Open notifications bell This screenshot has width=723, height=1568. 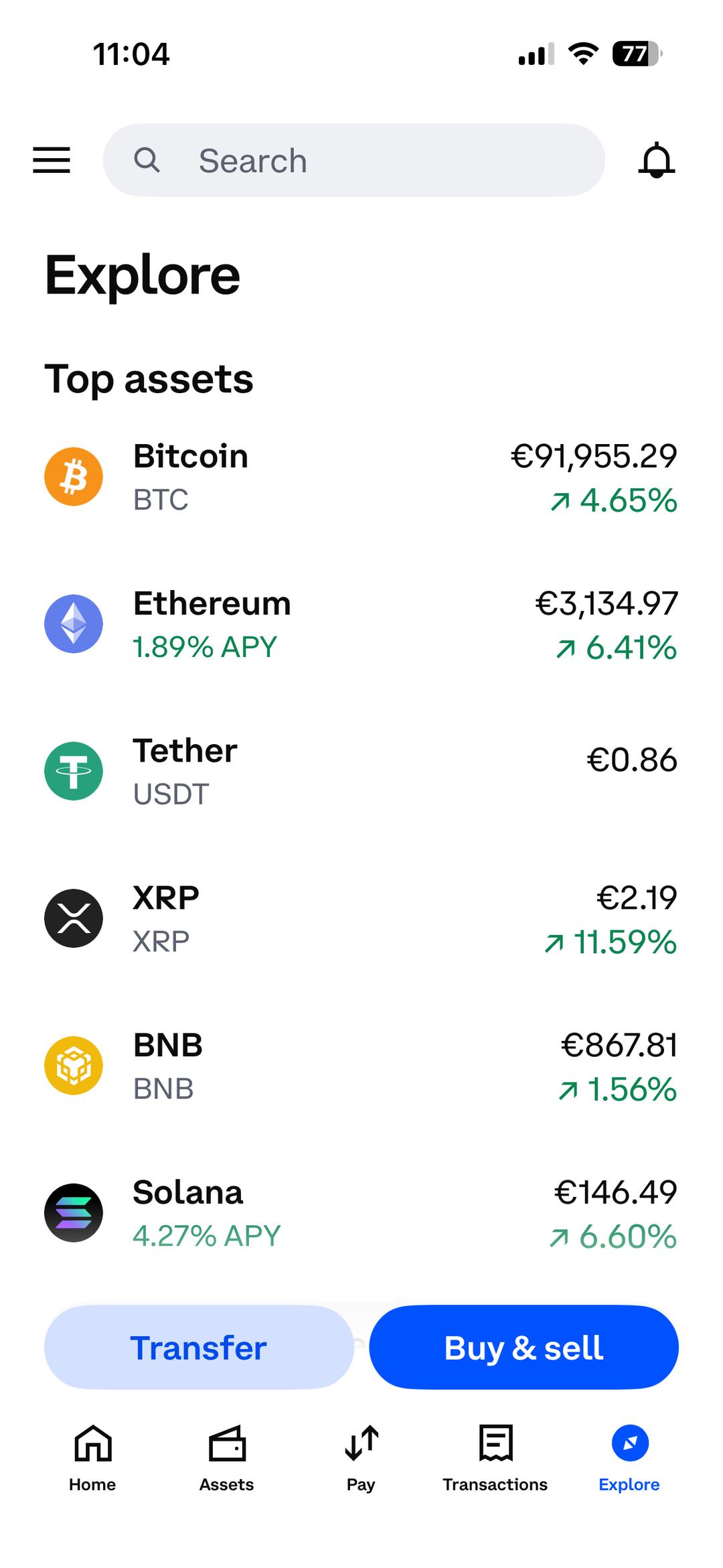coord(656,160)
